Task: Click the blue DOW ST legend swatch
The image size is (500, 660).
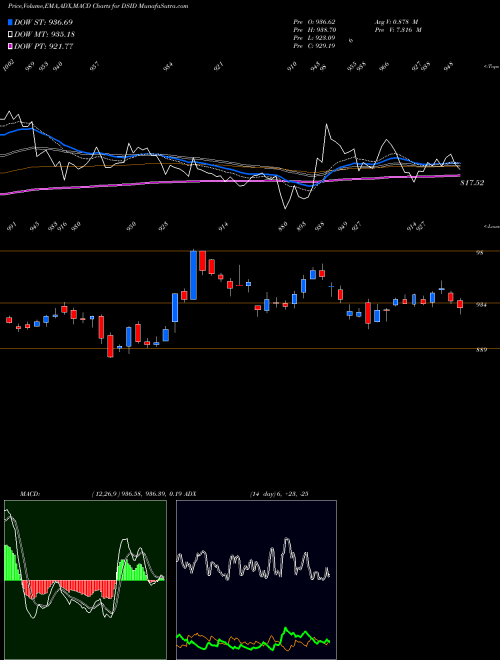Action: (x=10, y=22)
